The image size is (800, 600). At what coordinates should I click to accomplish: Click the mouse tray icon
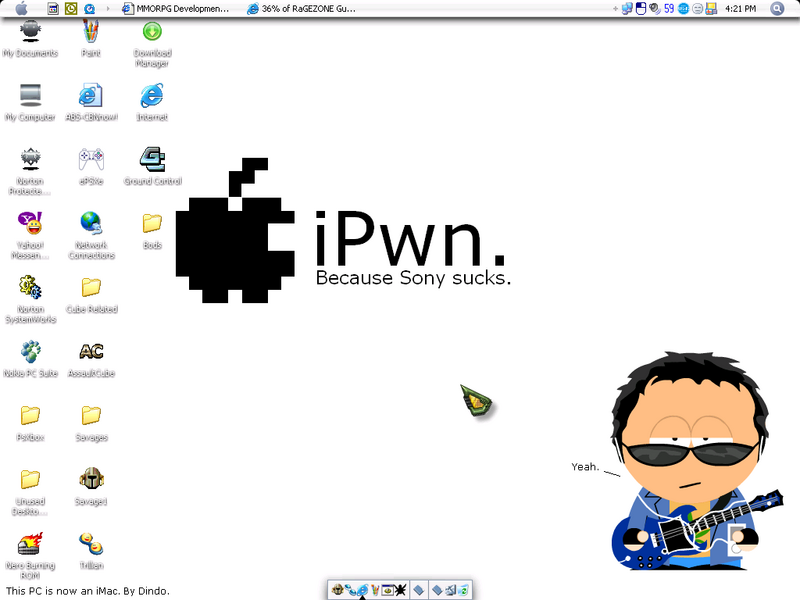coord(641,8)
